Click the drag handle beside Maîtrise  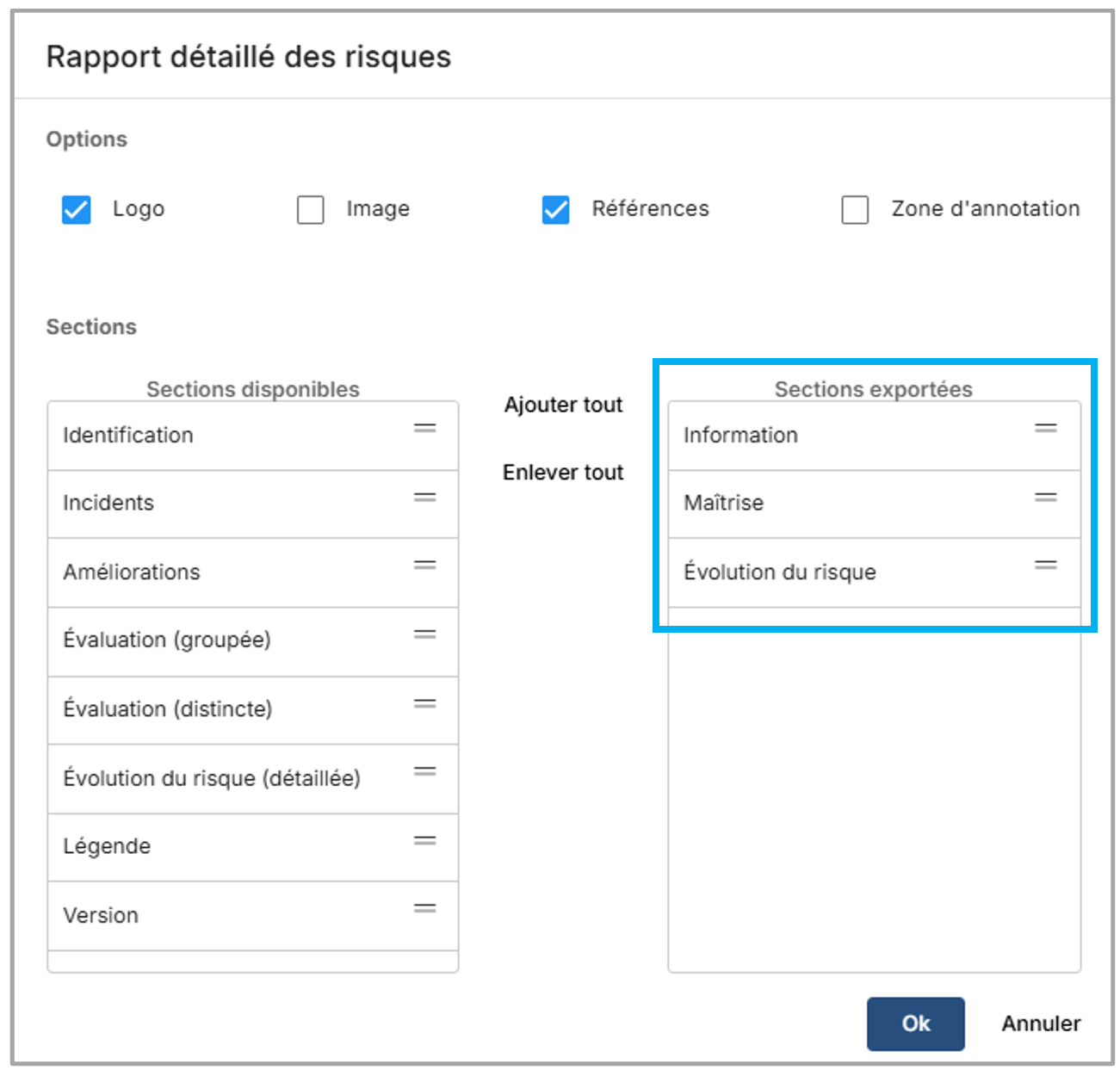[1045, 498]
